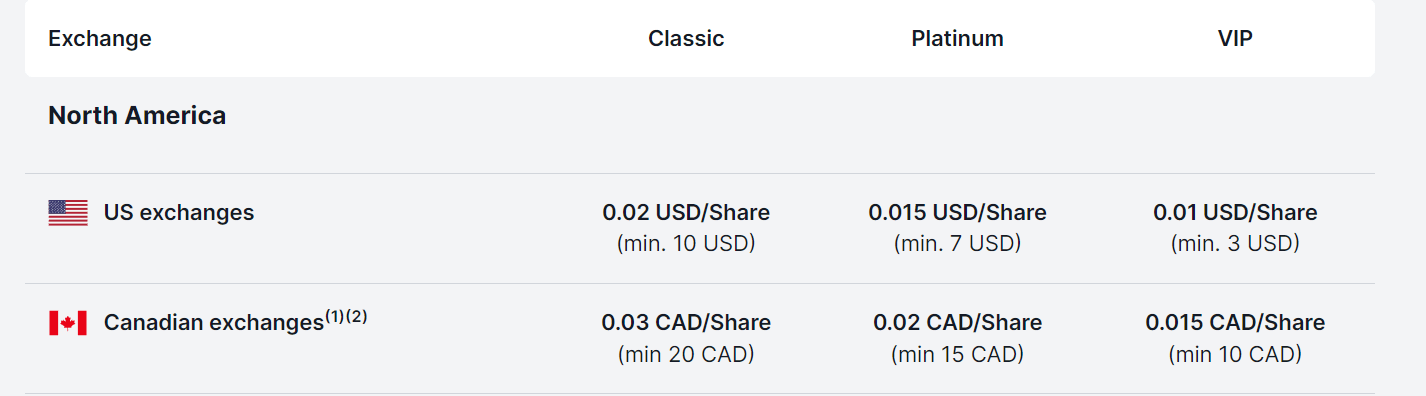Open footnote (1) on Canadian exchanges
1426x396 pixels.
tap(335, 317)
